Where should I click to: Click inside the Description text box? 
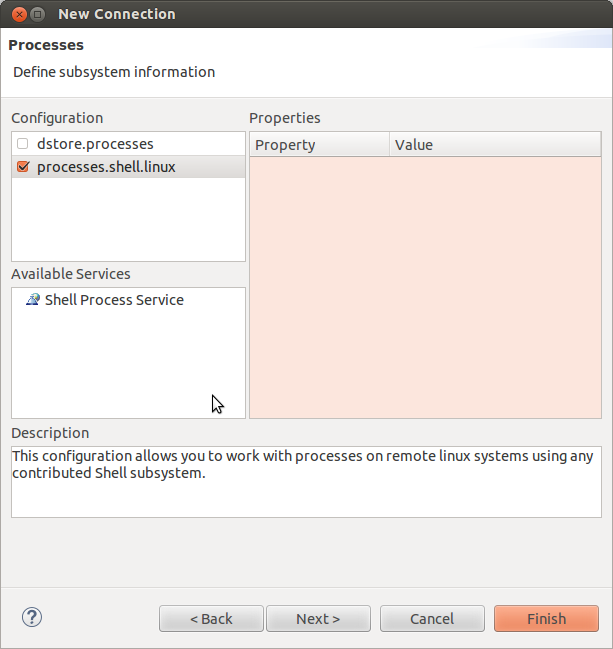[305, 494]
